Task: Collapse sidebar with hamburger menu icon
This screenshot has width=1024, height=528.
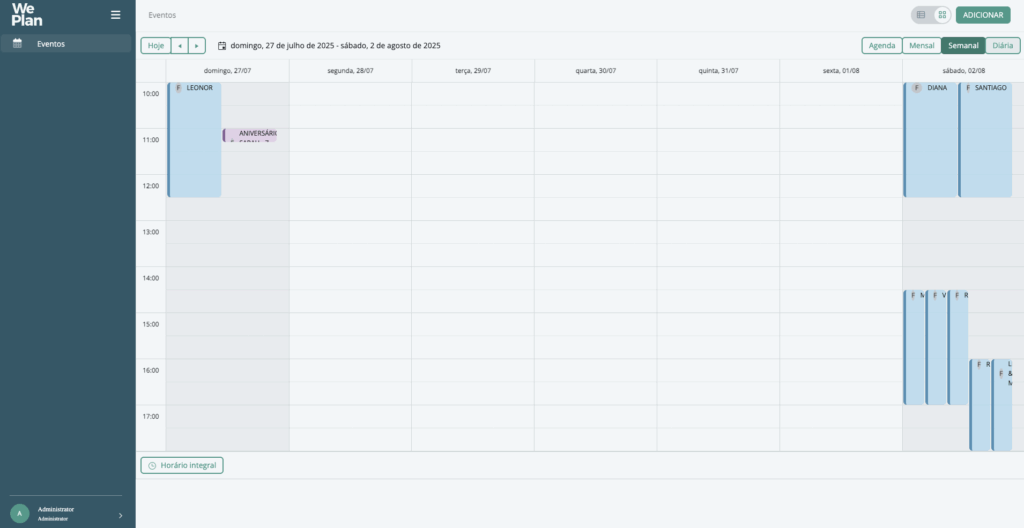Action: click(x=116, y=15)
